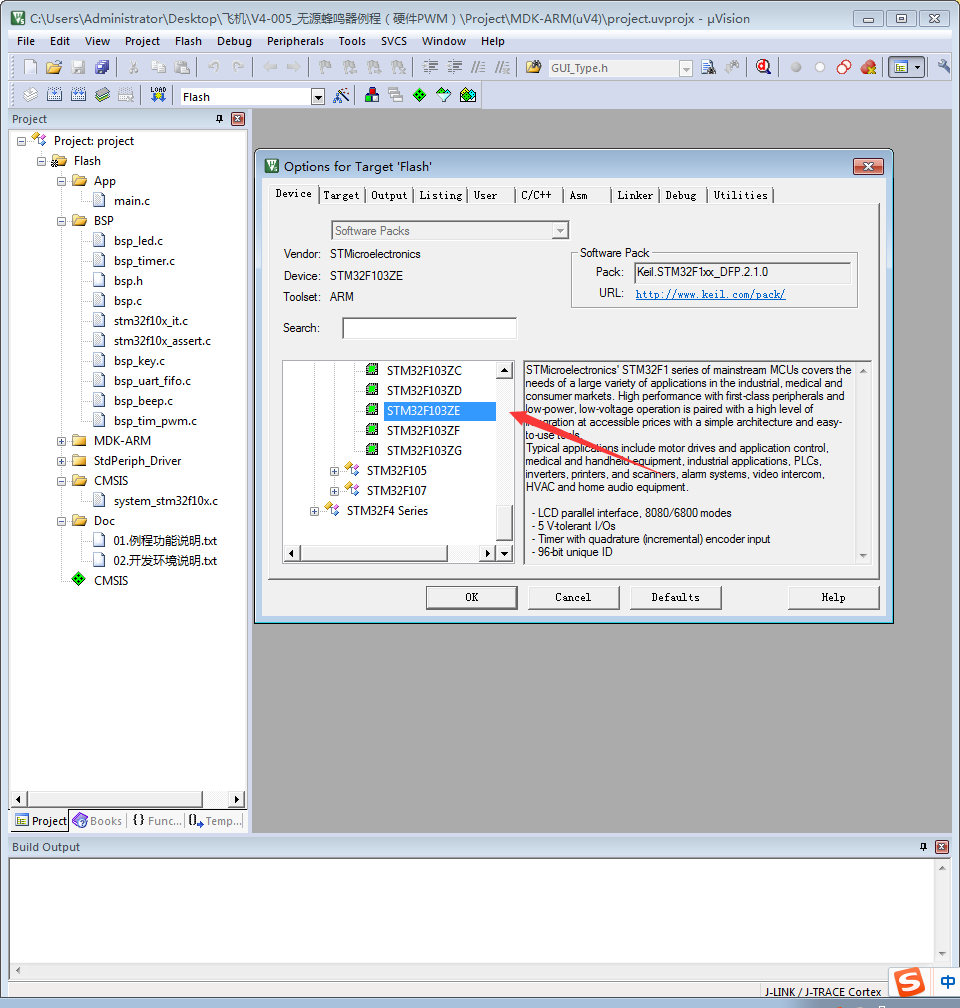The width and height of the screenshot is (960, 1008).
Task: Click the Open file toolbar icon
Action: point(54,67)
